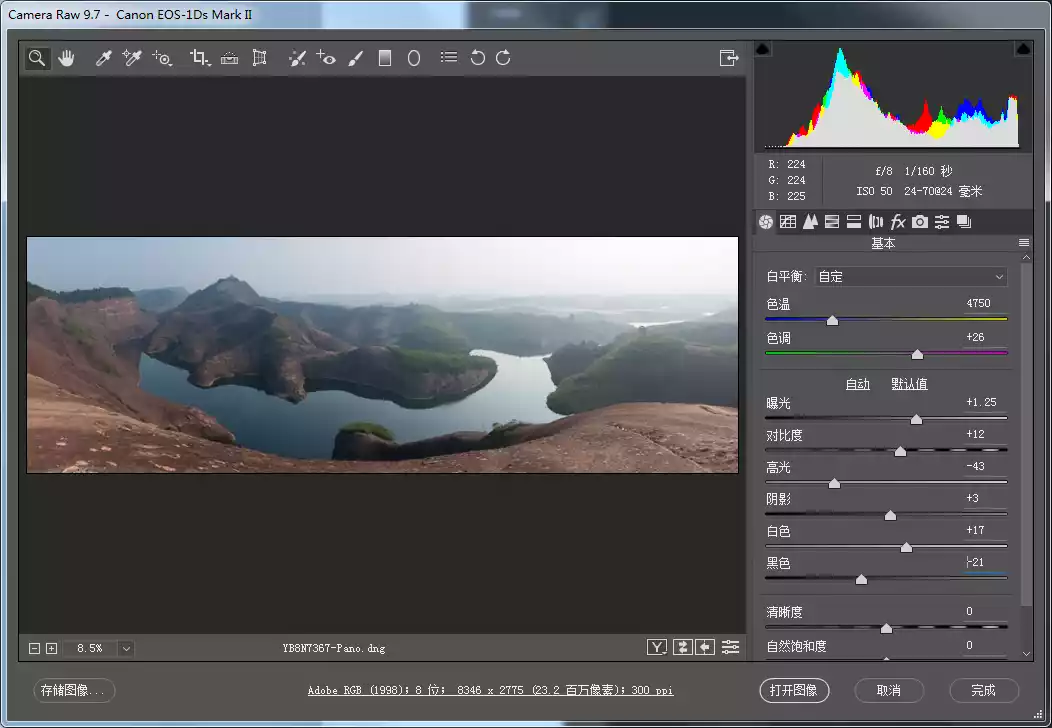Click the 打开图像 button

(x=794, y=690)
